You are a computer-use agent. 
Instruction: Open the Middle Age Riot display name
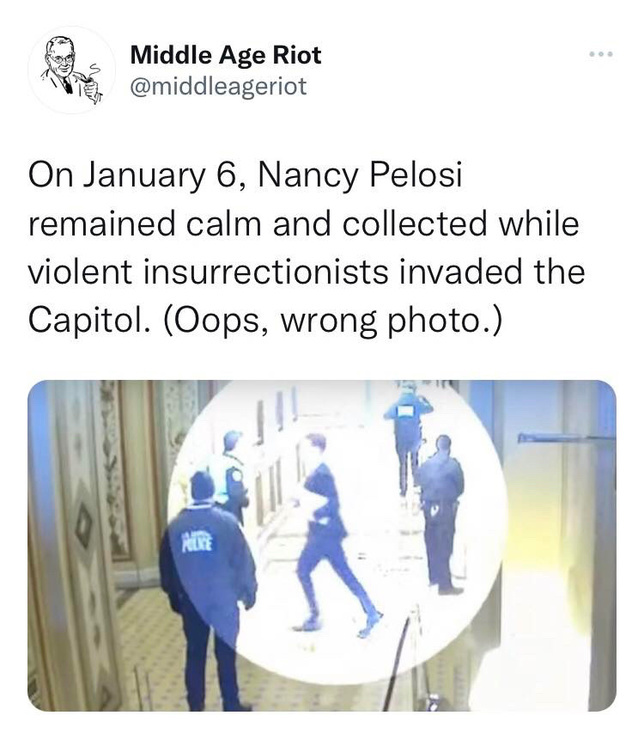(226, 55)
